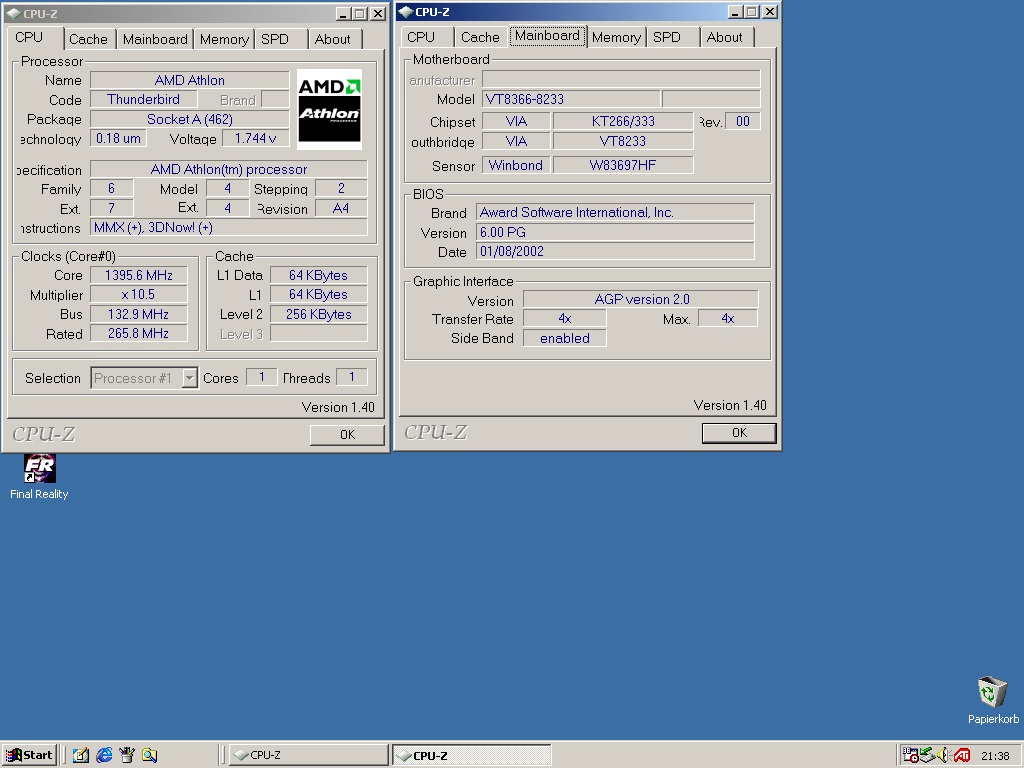Open Cache tab in the left CPU-Z window

(88, 39)
